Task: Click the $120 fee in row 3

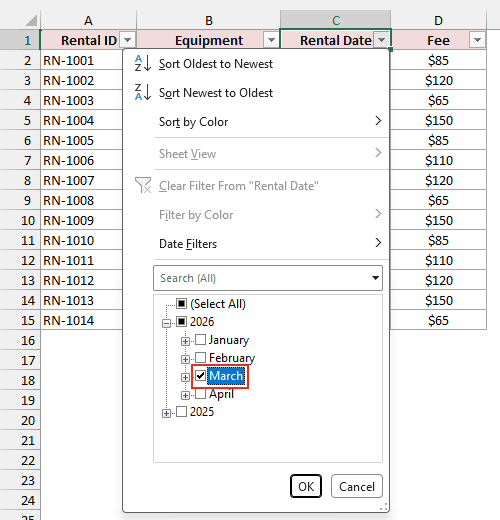Action: pyautogui.click(x=438, y=80)
